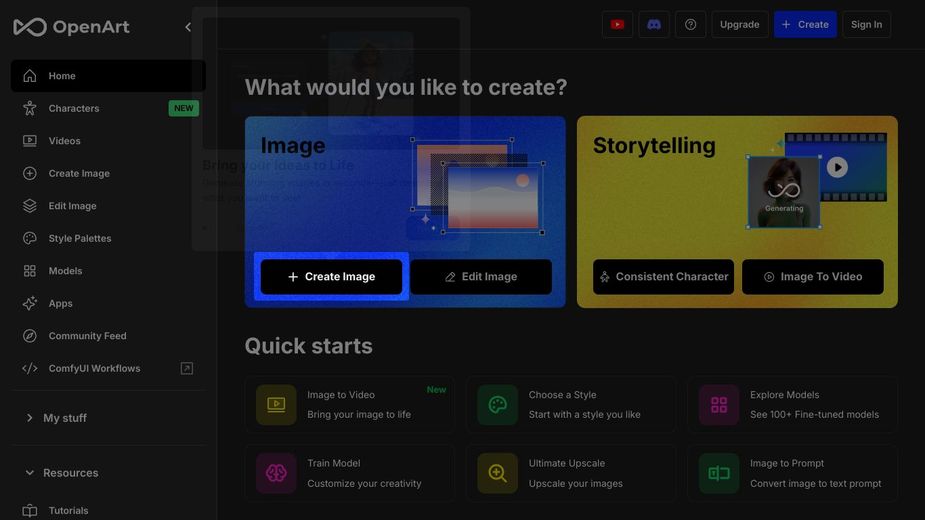Start with the Create Image button

click(332, 276)
